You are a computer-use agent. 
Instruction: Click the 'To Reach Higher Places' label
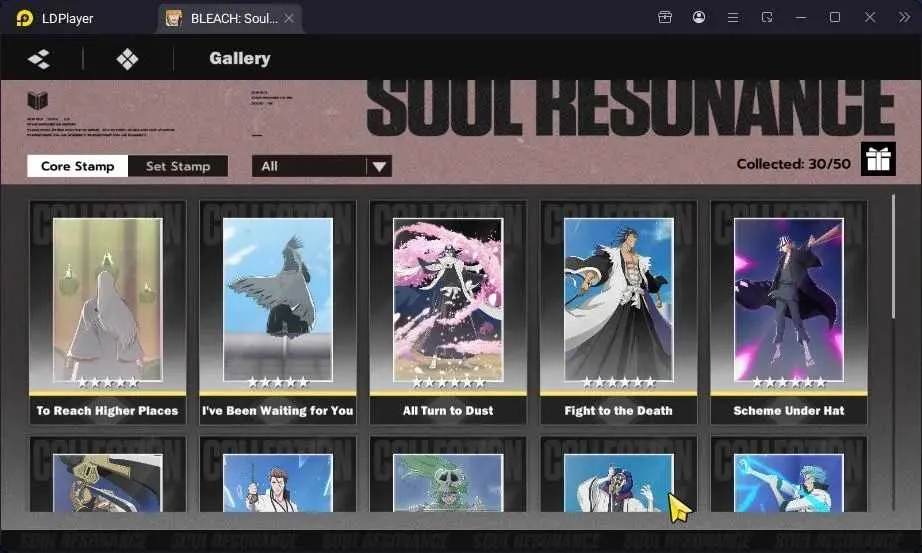click(107, 411)
